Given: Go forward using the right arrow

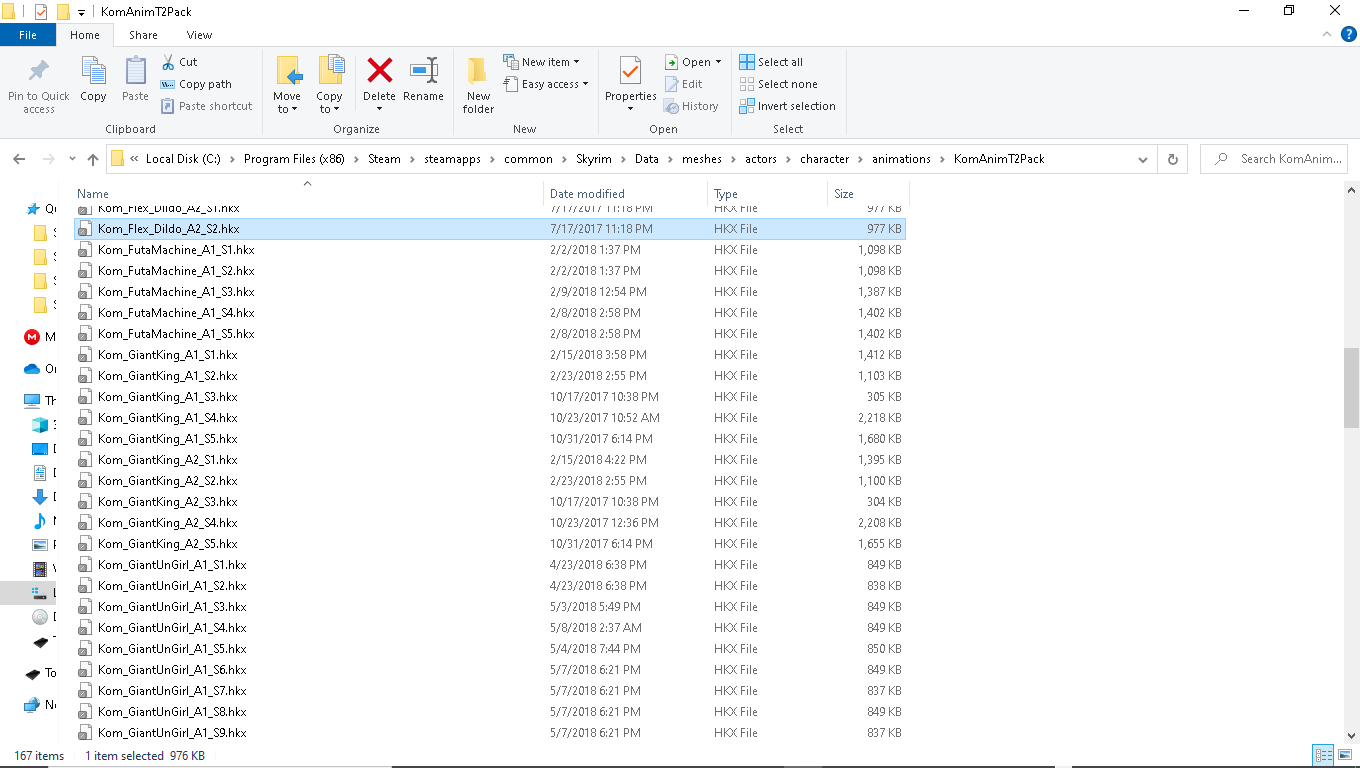Looking at the screenshot, I should (x=48, y=159).
